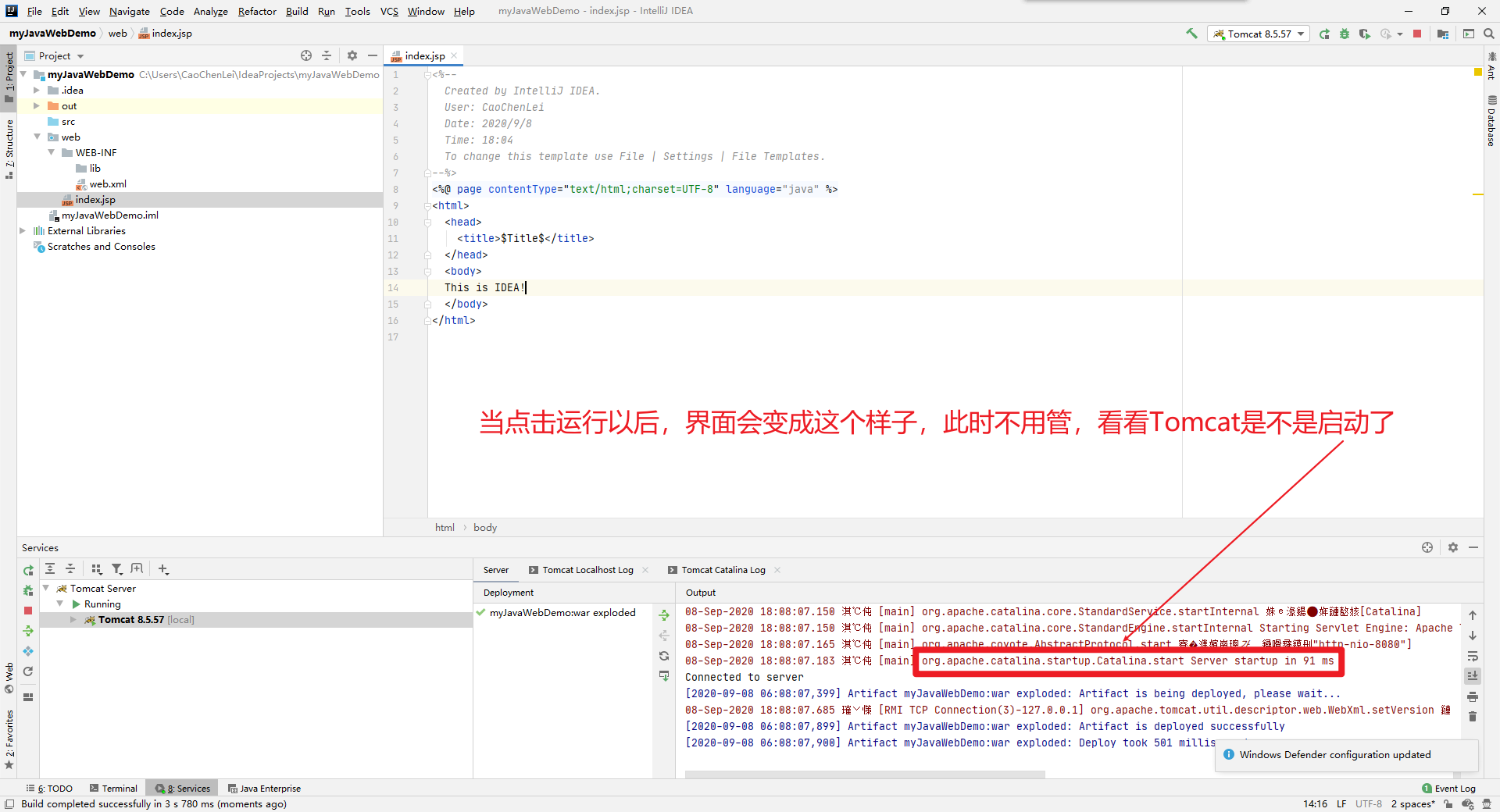The height and width of the screenshot is (812, 1500).
Task: Open the Project panel settings gear
Action: point(352,55)
